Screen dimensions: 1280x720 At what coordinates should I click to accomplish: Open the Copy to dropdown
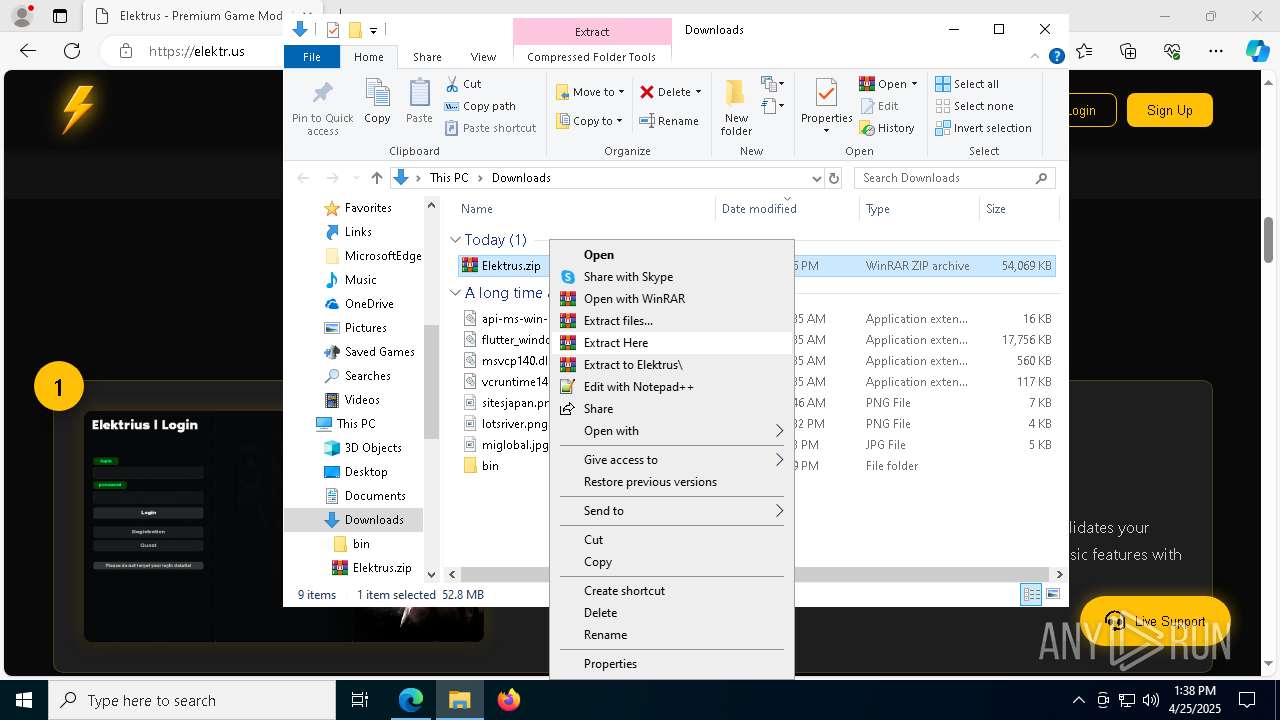[x=590, y=121]
